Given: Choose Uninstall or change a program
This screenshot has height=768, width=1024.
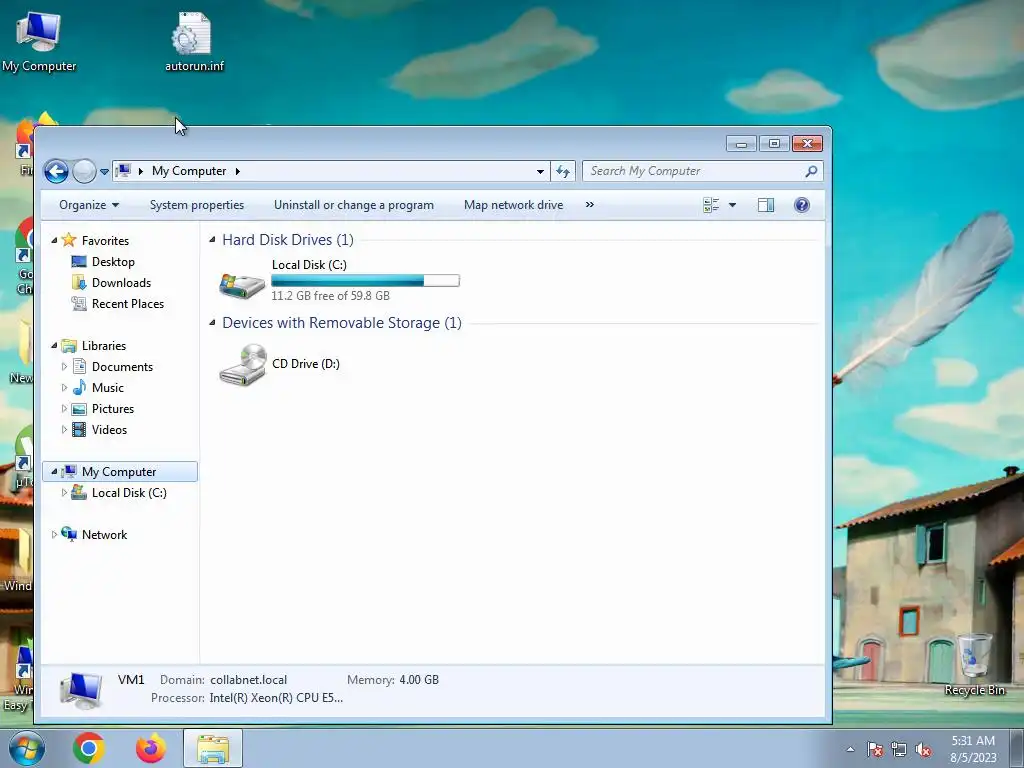Looking at the screenshot, I should click(353, 205).
